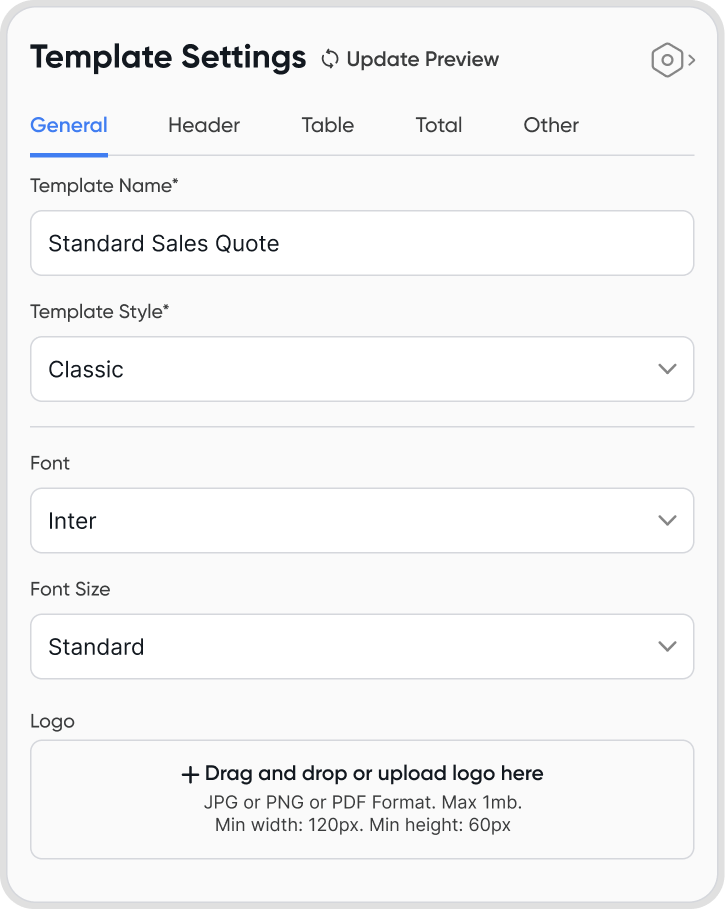This screenshot has height=909, width=725.
Task: Open the Other tab
Action: (551, 126)
